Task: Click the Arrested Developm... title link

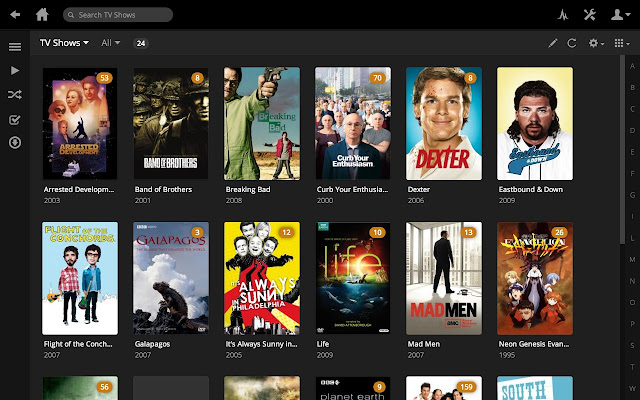Action: (x=79, y=189)
